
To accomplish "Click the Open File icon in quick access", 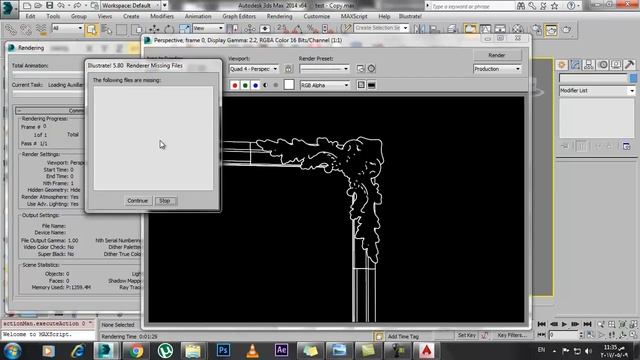I will pos(38,5).
